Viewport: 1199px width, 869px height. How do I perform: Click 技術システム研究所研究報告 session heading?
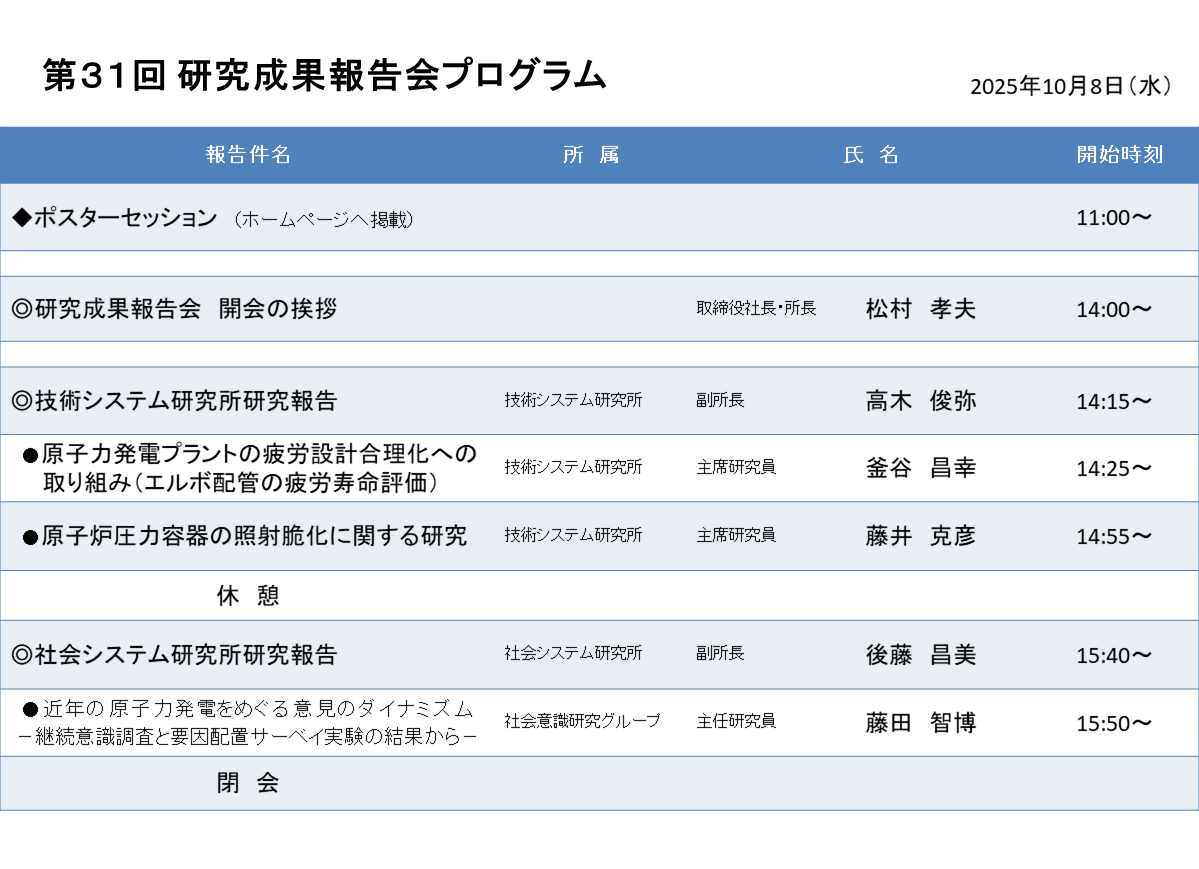(x=174, y=401)
